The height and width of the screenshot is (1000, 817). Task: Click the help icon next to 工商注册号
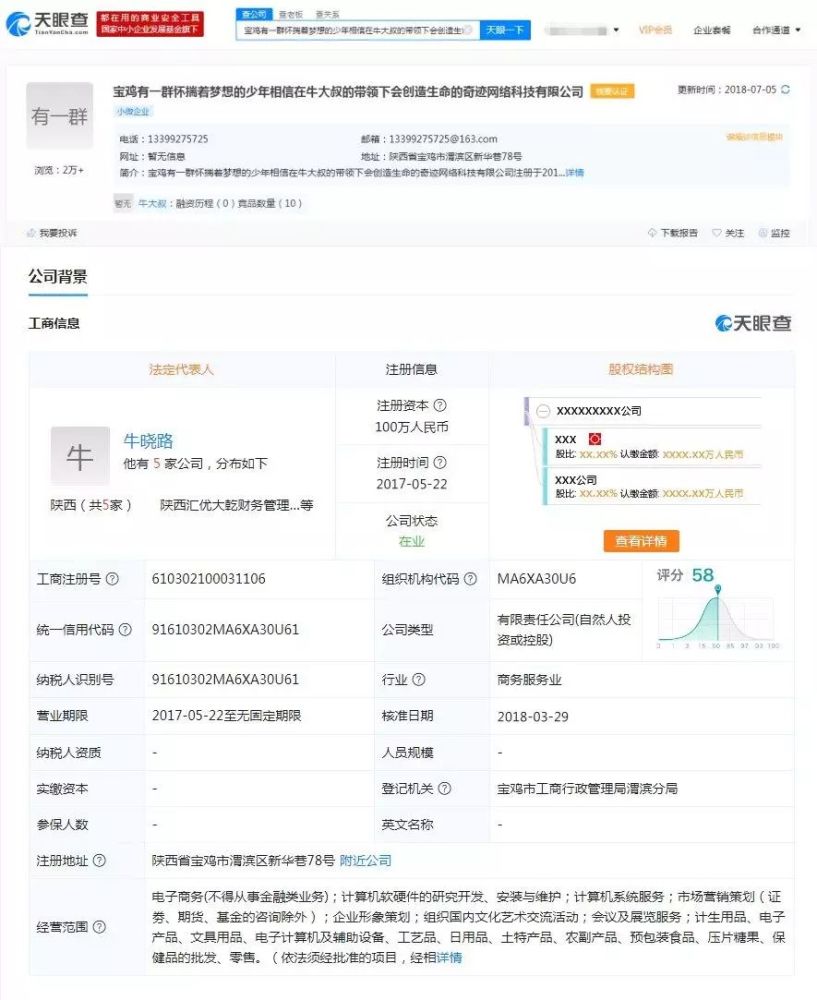click(112, 579)
